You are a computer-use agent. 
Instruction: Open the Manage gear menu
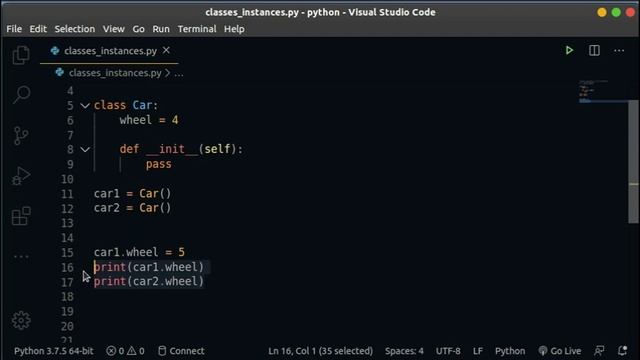pyautogui.click(x=21, y=320)
